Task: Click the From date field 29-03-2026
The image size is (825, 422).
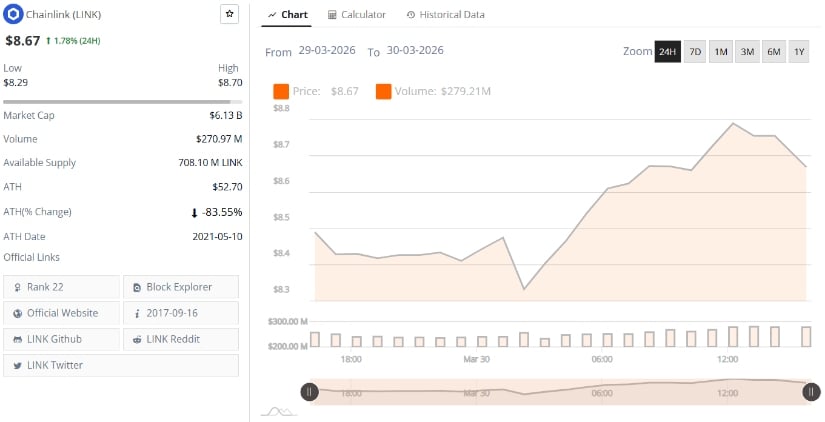Action: 326,50
